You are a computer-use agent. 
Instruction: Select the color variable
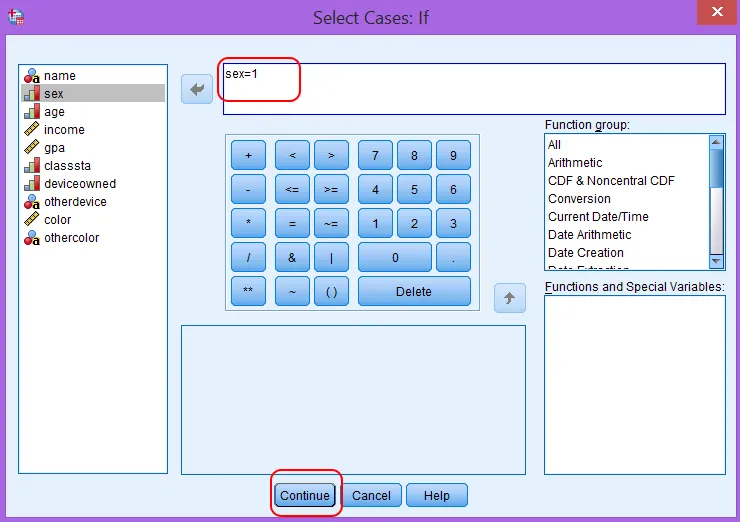pyautogui.click(x=93, y=219)
